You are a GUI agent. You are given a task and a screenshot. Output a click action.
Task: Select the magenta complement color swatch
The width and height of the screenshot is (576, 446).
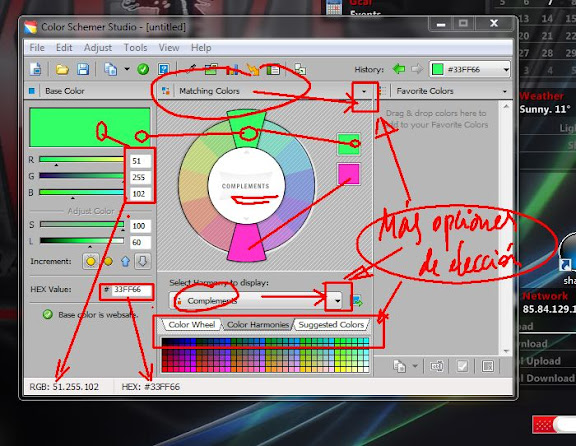click(348, 173)
